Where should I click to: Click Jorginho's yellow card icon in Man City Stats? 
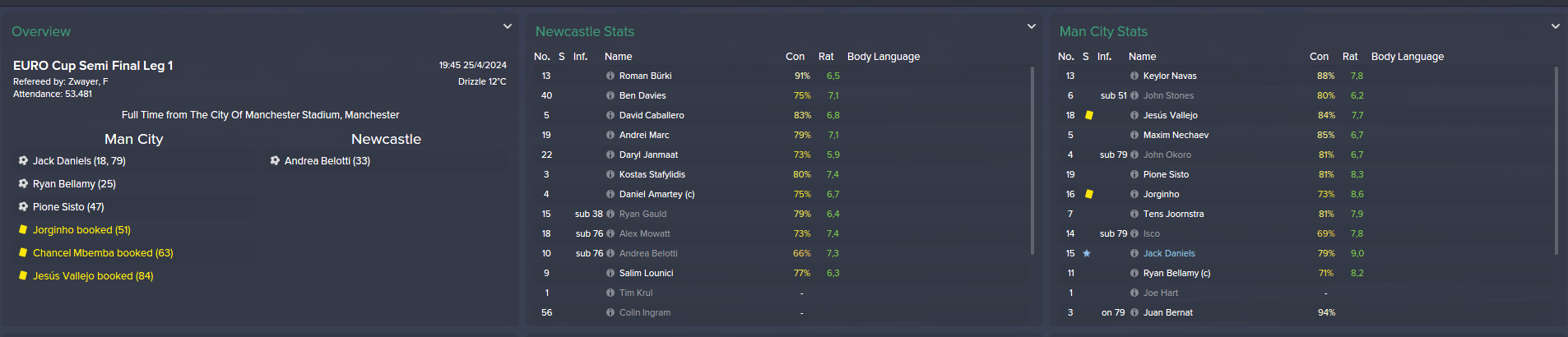(x=1089, y=194)
